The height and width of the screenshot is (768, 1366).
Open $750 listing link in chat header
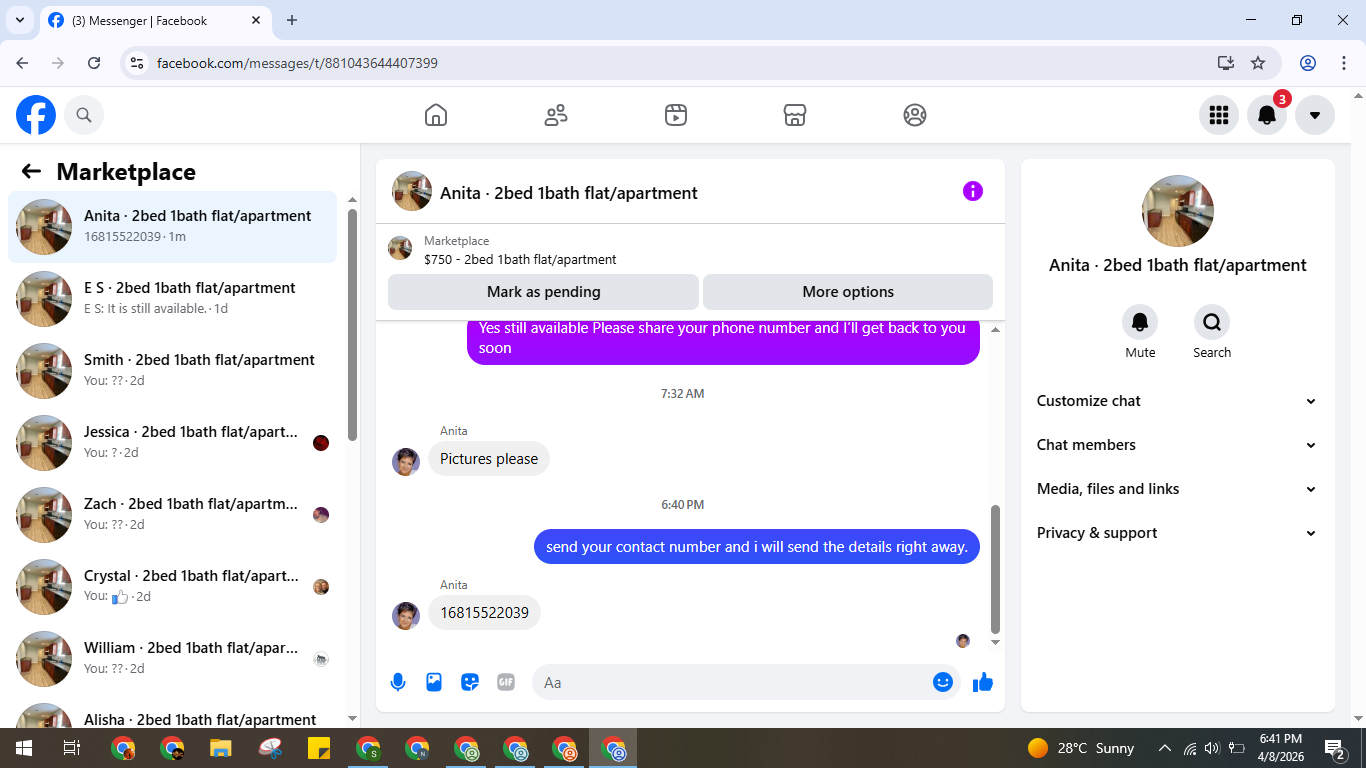click(520, 259)
